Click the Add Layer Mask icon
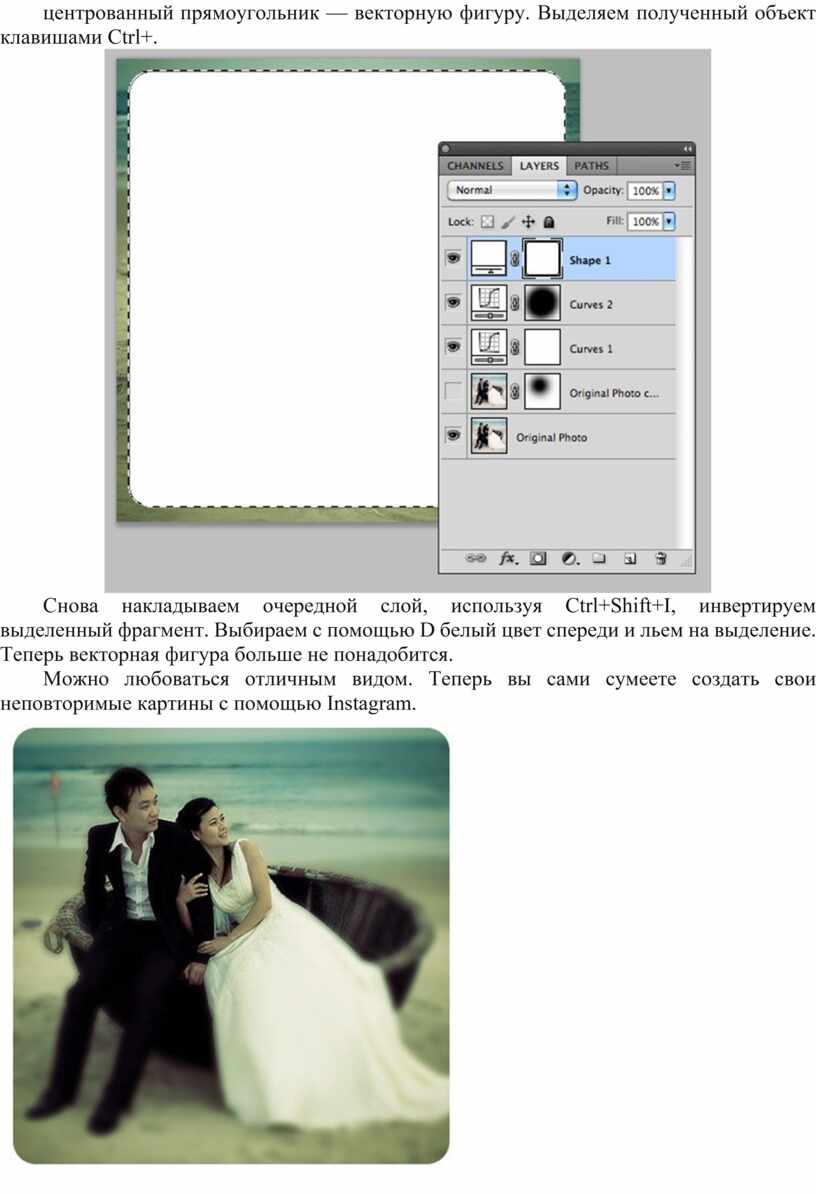Image resolution: width=816 pixels, height=1194 pixels. [538, 558]
